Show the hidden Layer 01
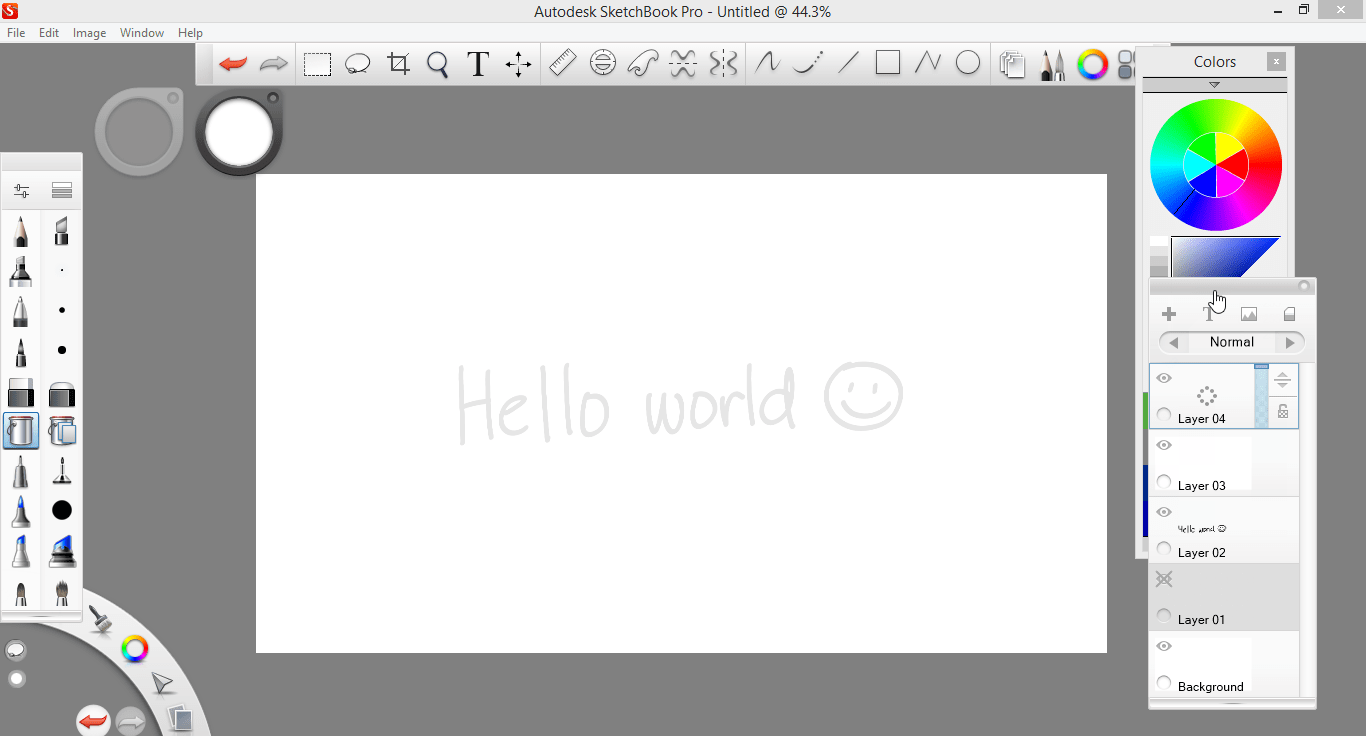This screenshot has width=1366, height=736. pyautogui.click(x=1163, y=579)
